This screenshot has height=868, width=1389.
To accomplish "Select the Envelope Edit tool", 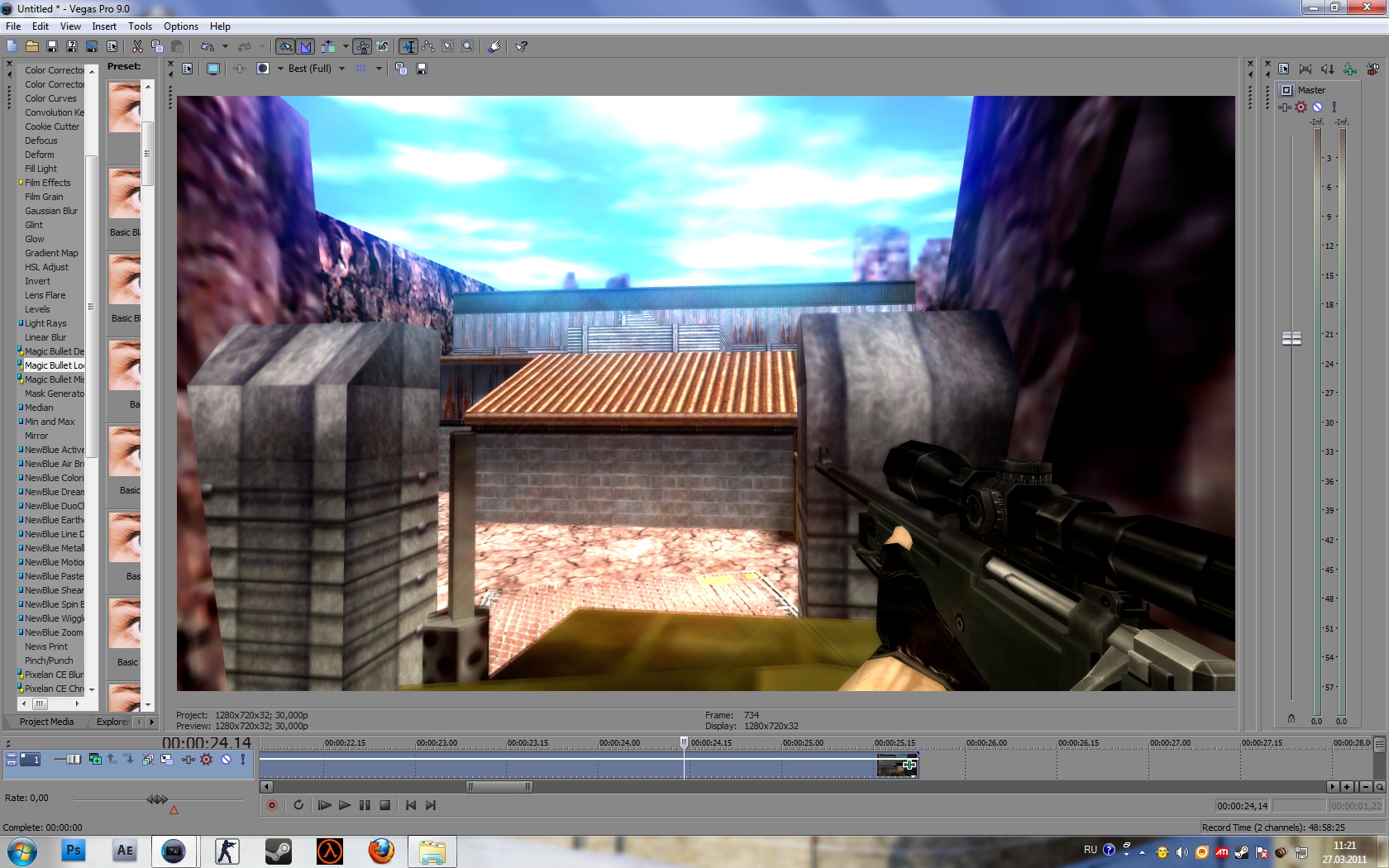I will pyautogui.click(x=428, y=46).
